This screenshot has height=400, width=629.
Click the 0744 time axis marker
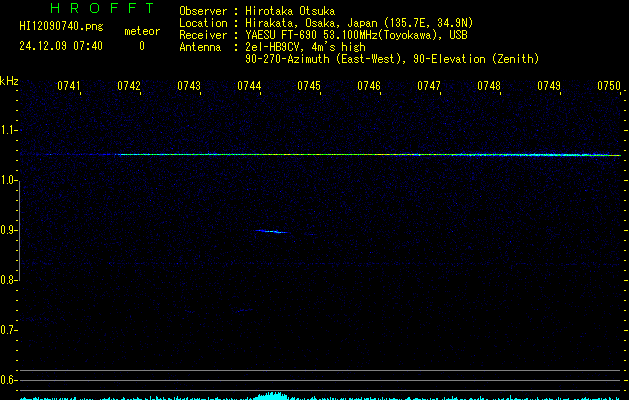tap(249, 86)
